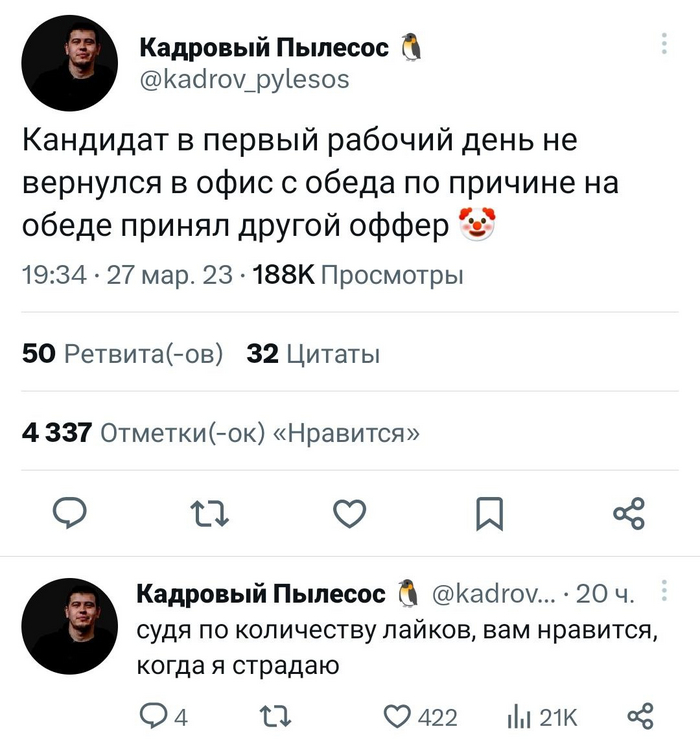Open the @kadrov_pylesos handle link
Screen dimensions: 700x753
click(242, 79)
